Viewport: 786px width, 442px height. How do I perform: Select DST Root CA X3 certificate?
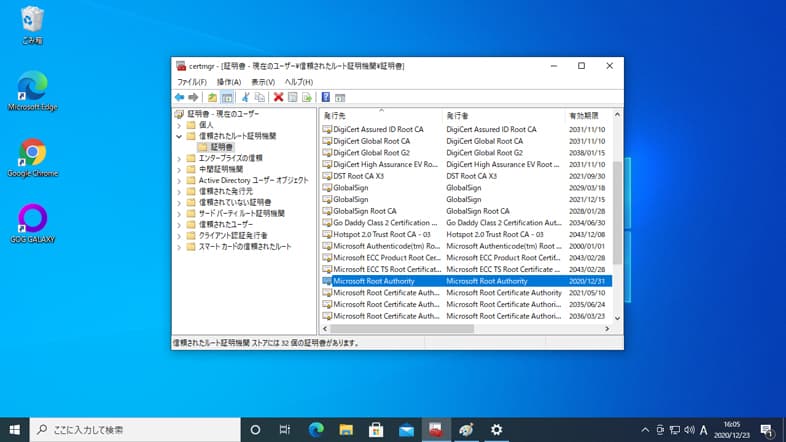pos(466,176)
